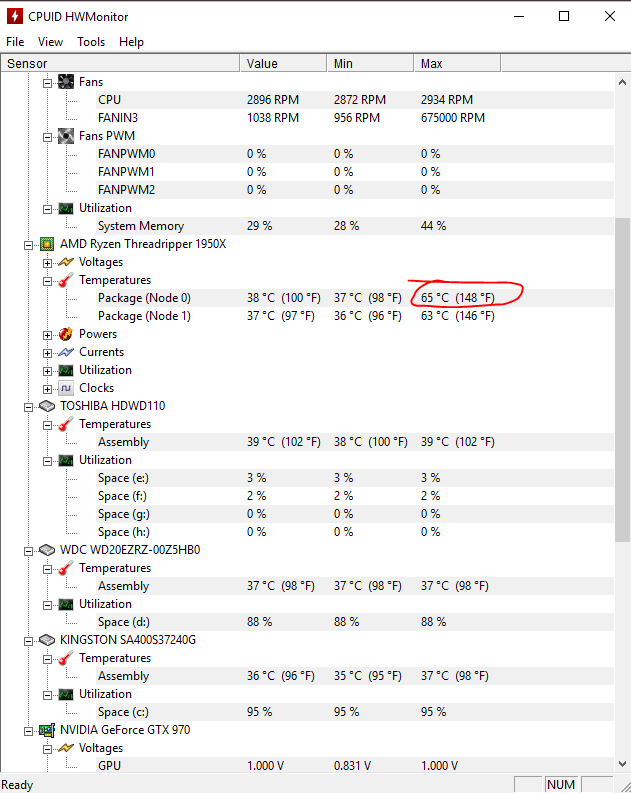Click the WDC WD20EZRZ drive icon

47,550
